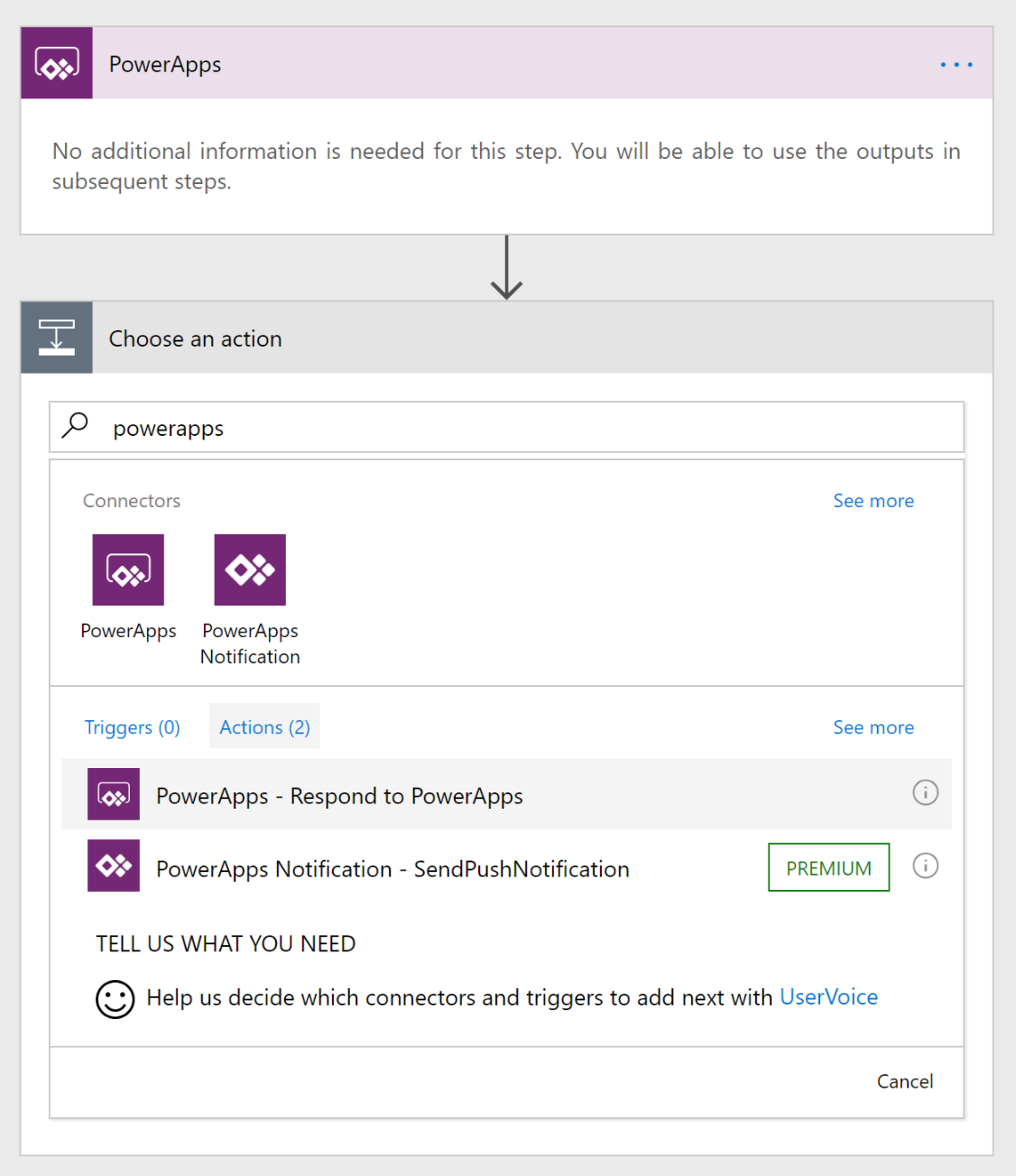Switch to the Actions (2) tab
Viewport: 1016px width, 1176px height.
[x=264, y=727]
